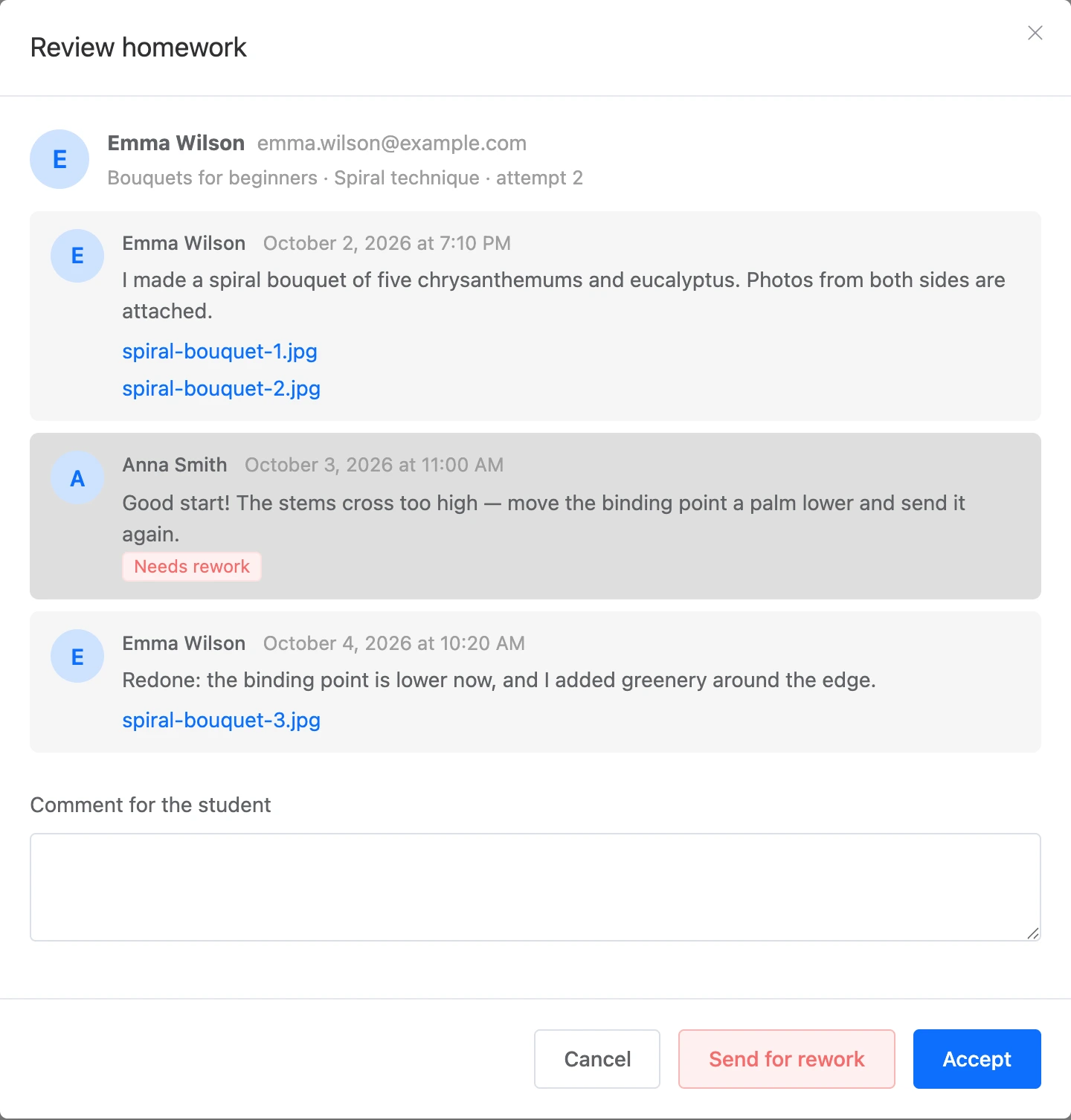Click the comment textarea resize handle
Viewport: 1071px width, 1120px height.
coord(1032,933)
